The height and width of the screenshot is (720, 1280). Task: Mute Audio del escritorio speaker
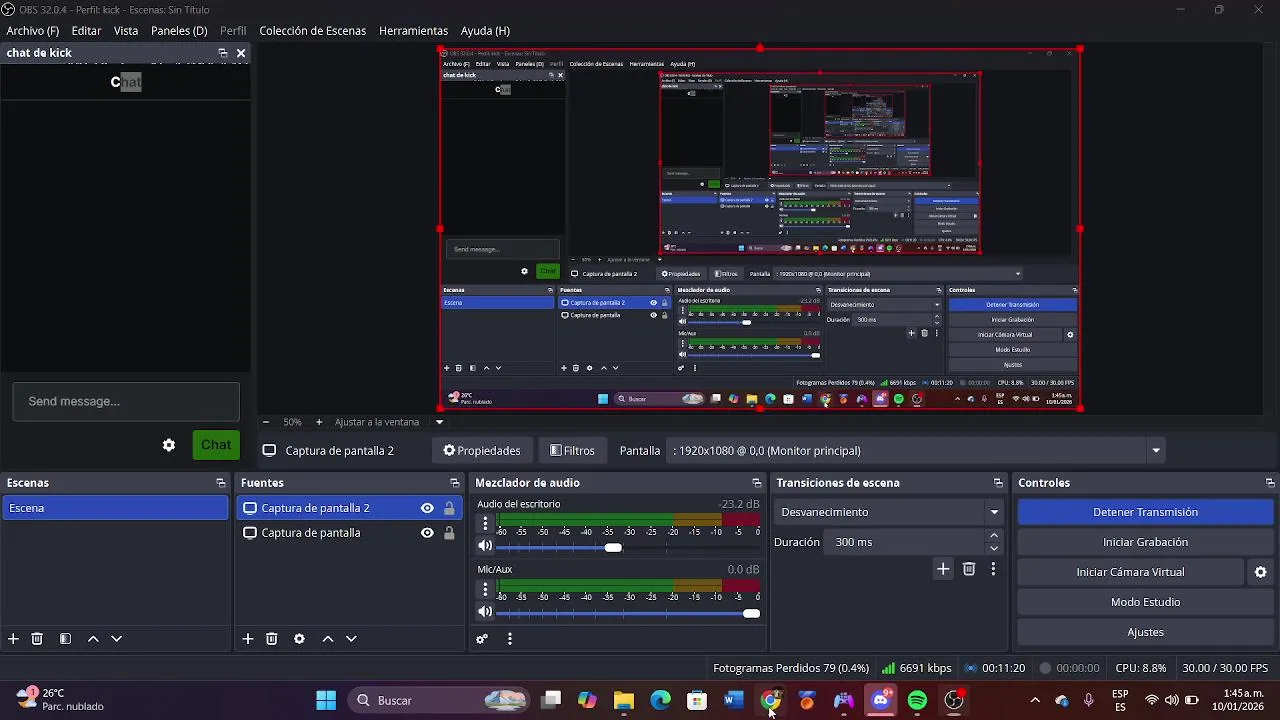pos(485,546)
